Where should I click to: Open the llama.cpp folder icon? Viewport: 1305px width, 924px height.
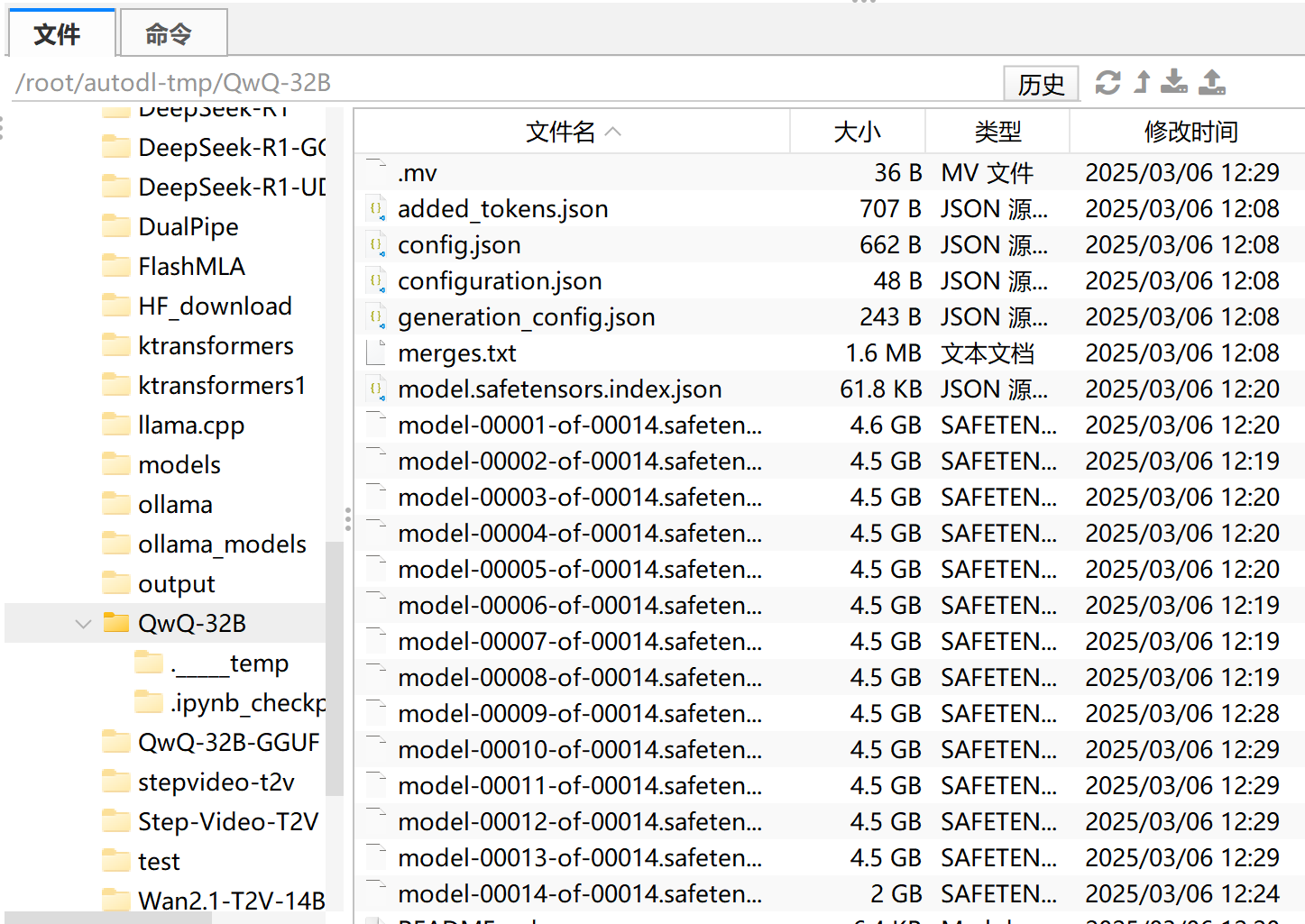(116, 425)
